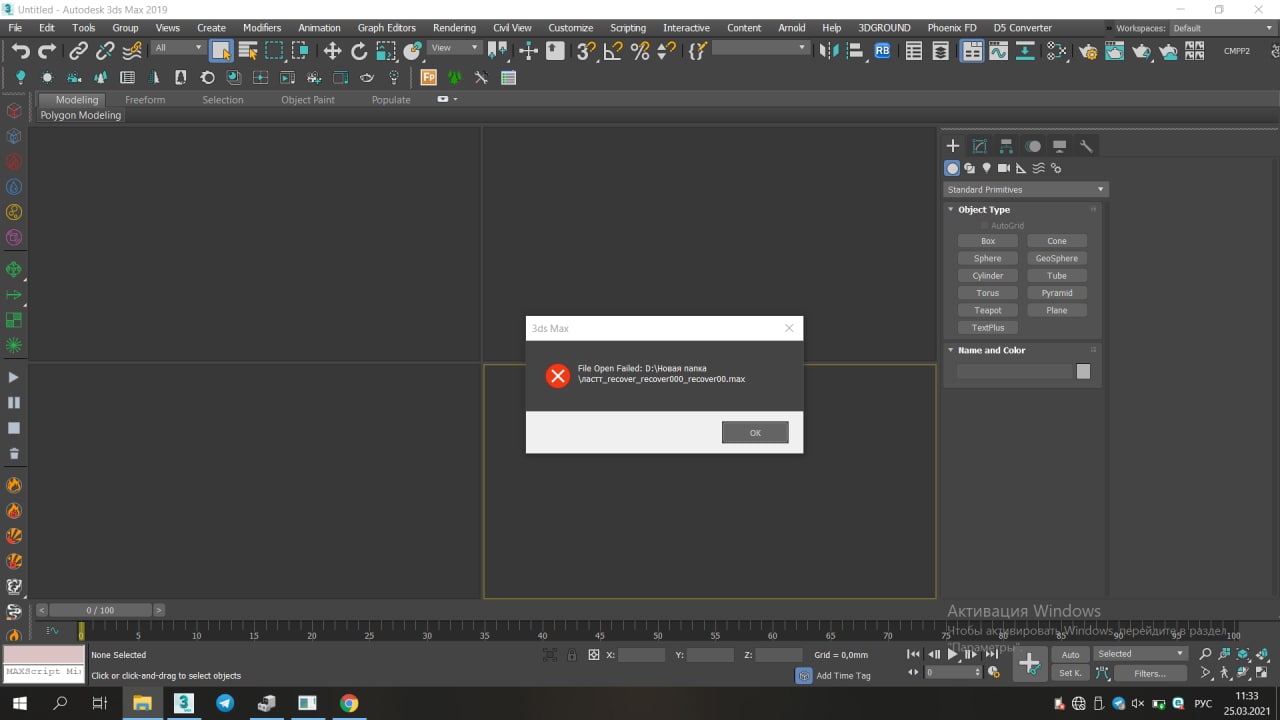This screenshot has width=1280, height=720.
Task: Click OK in the File Open Failed dialog
Action: [x=755, y=432]
